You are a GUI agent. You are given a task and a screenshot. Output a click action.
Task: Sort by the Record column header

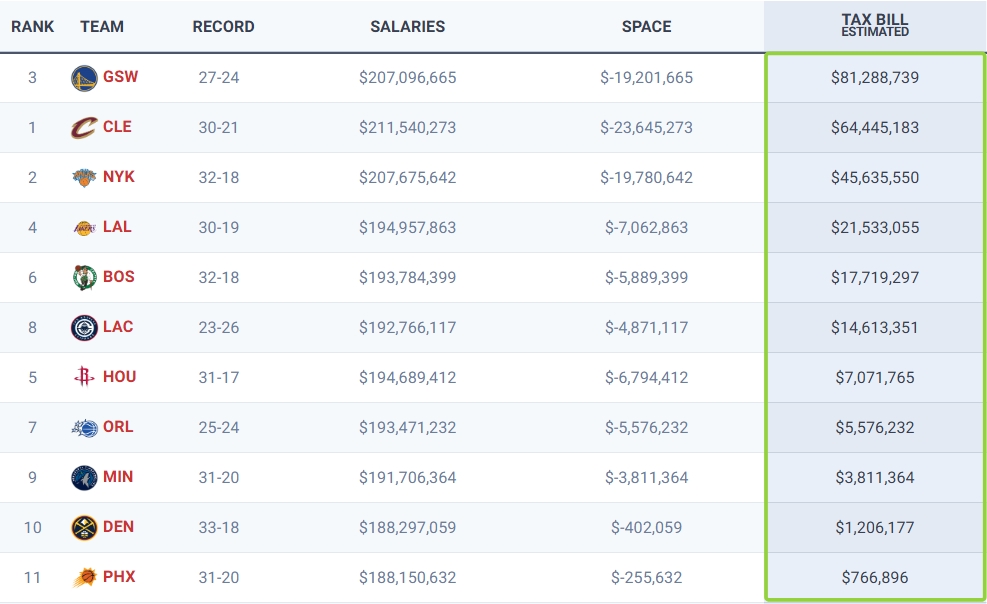coord(223,27)
